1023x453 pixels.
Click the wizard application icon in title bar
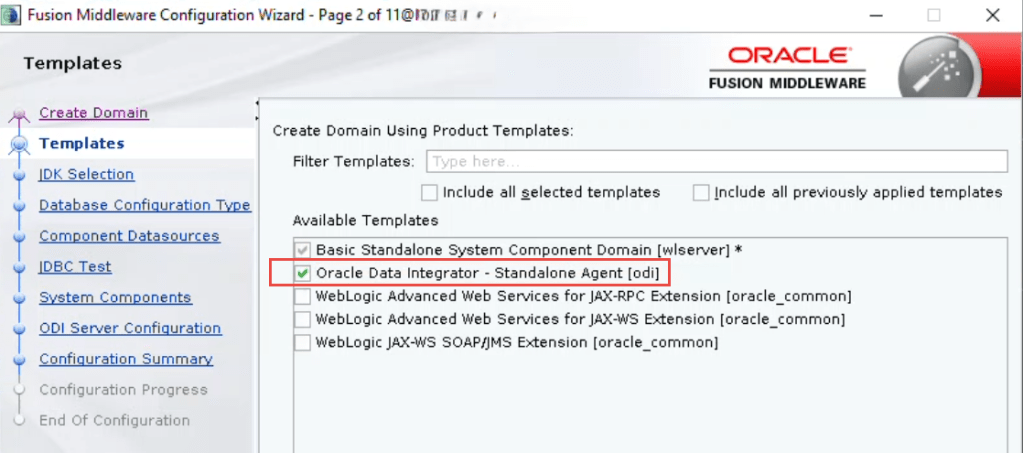point(11,15)
